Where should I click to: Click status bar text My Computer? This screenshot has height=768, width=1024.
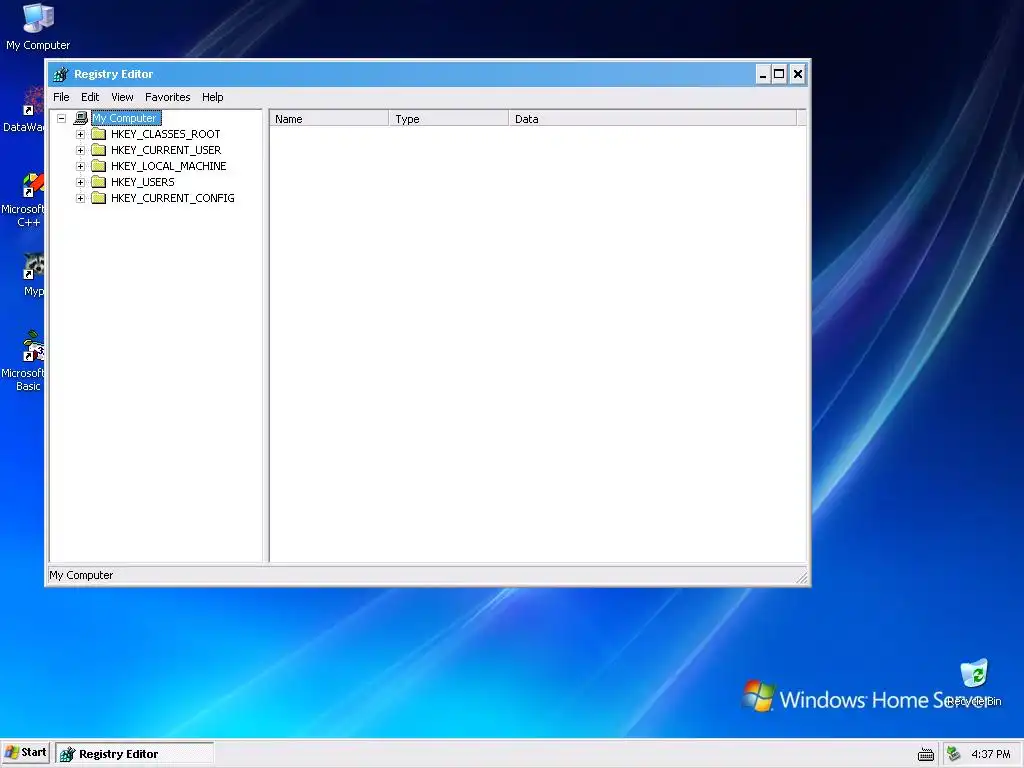(81, 575)
